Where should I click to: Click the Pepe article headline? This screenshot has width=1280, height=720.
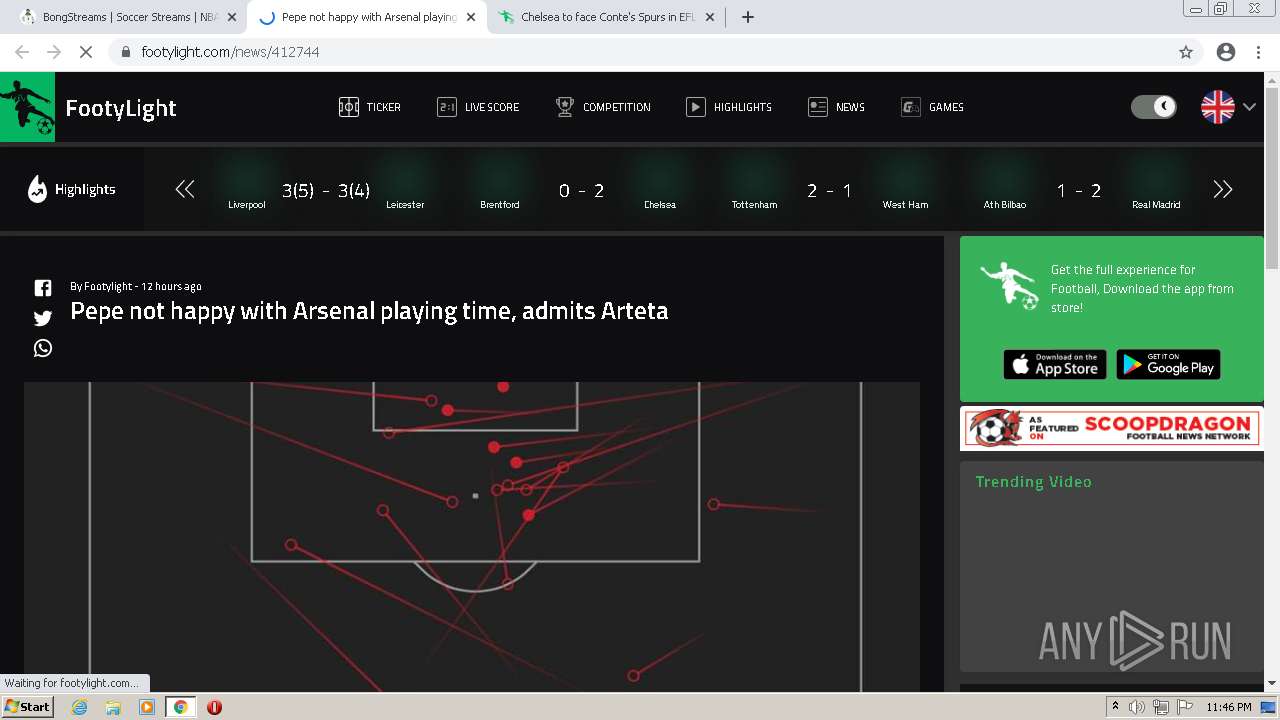[369, 311]
